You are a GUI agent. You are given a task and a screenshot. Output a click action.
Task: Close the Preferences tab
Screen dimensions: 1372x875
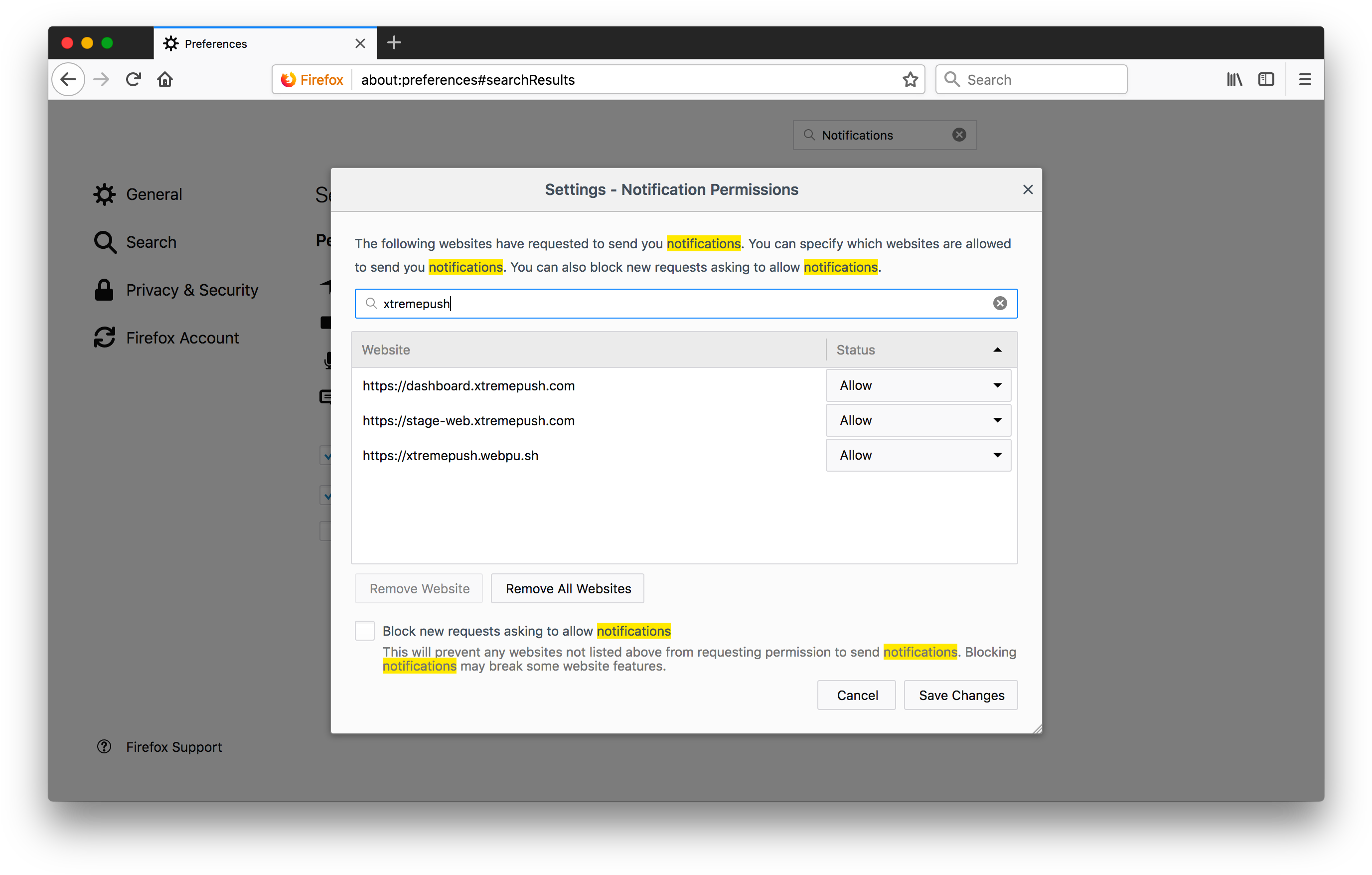coord(360,43)
